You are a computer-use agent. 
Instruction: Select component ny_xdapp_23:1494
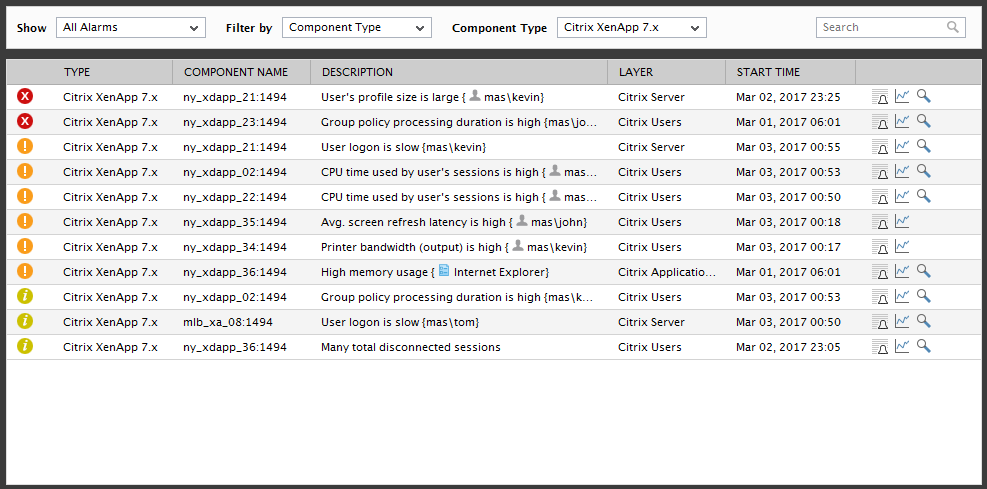(x=235, y=122)
